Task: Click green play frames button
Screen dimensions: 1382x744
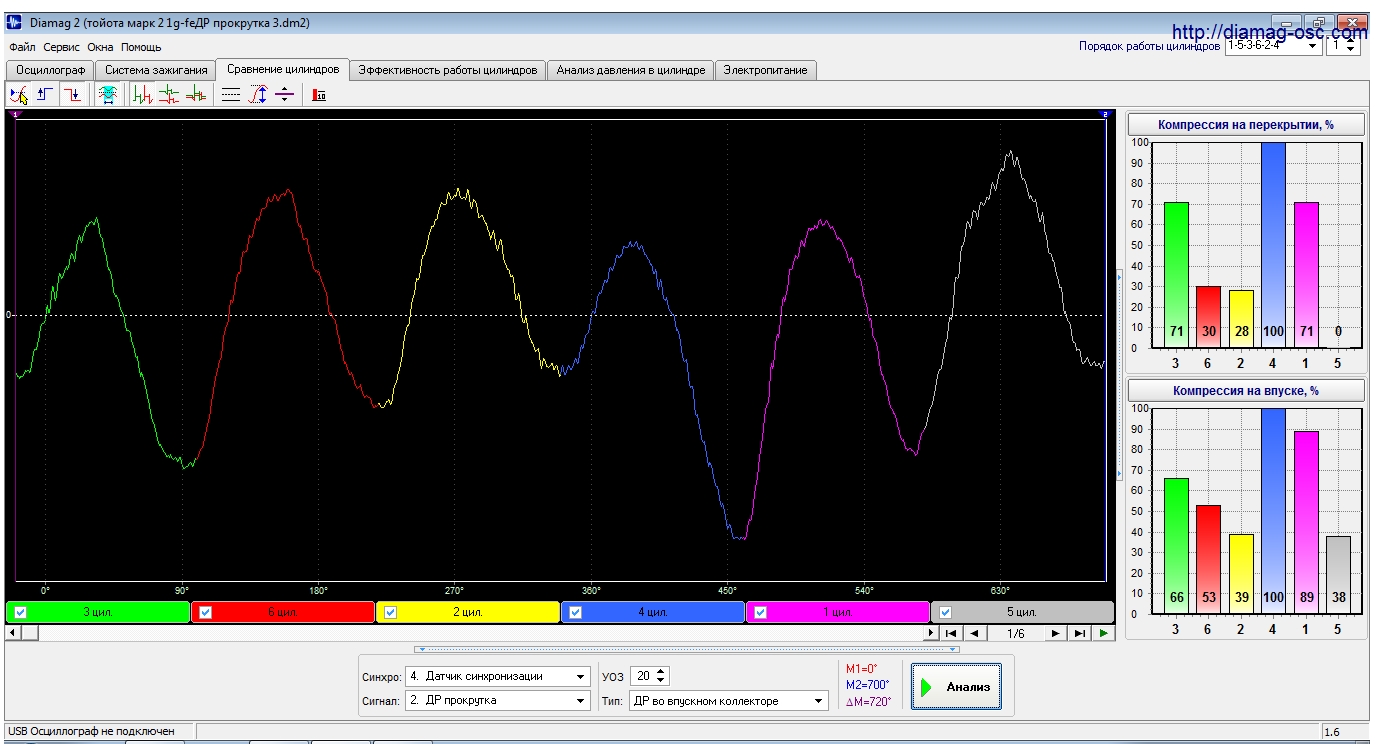Action: [x=1103, y=633]
